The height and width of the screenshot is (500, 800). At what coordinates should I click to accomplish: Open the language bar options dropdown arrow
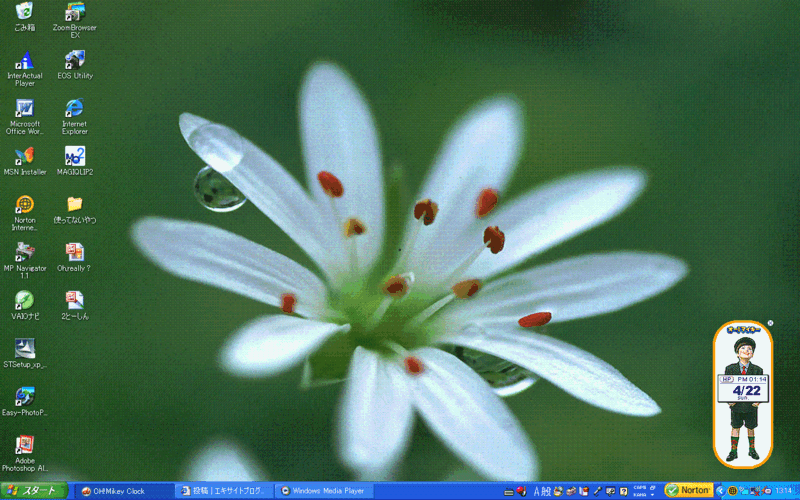[x=653, y=494]
